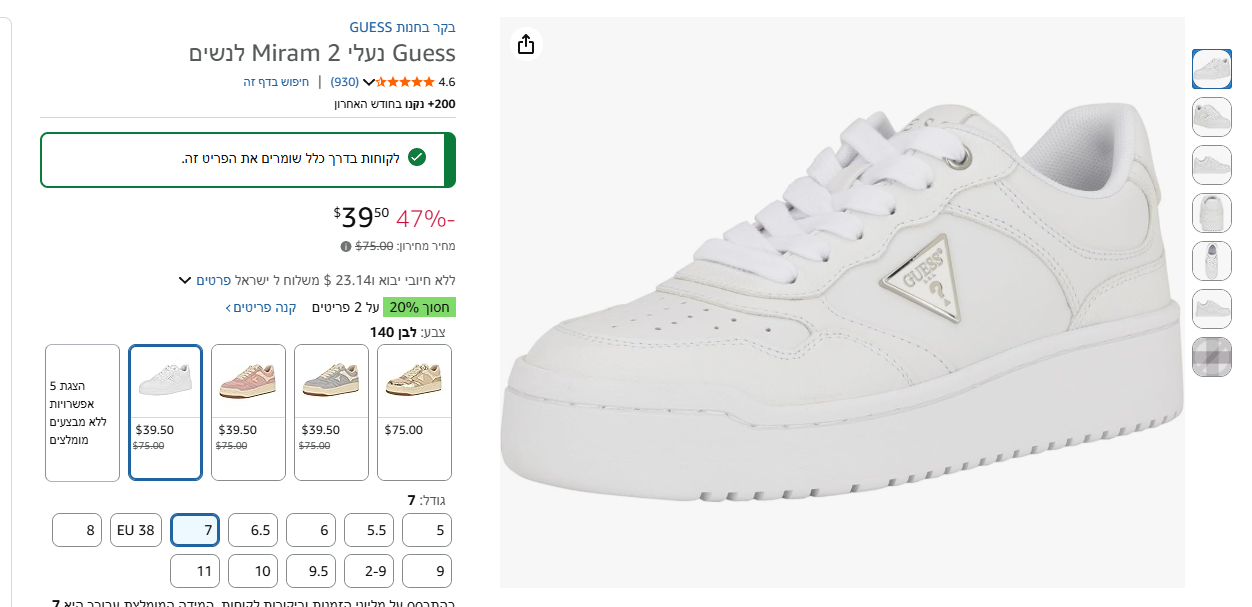The height and width of the screenshot is (607, 1252).
Task: Click green checkmark icon in the banner
Action: click(417, 158)
